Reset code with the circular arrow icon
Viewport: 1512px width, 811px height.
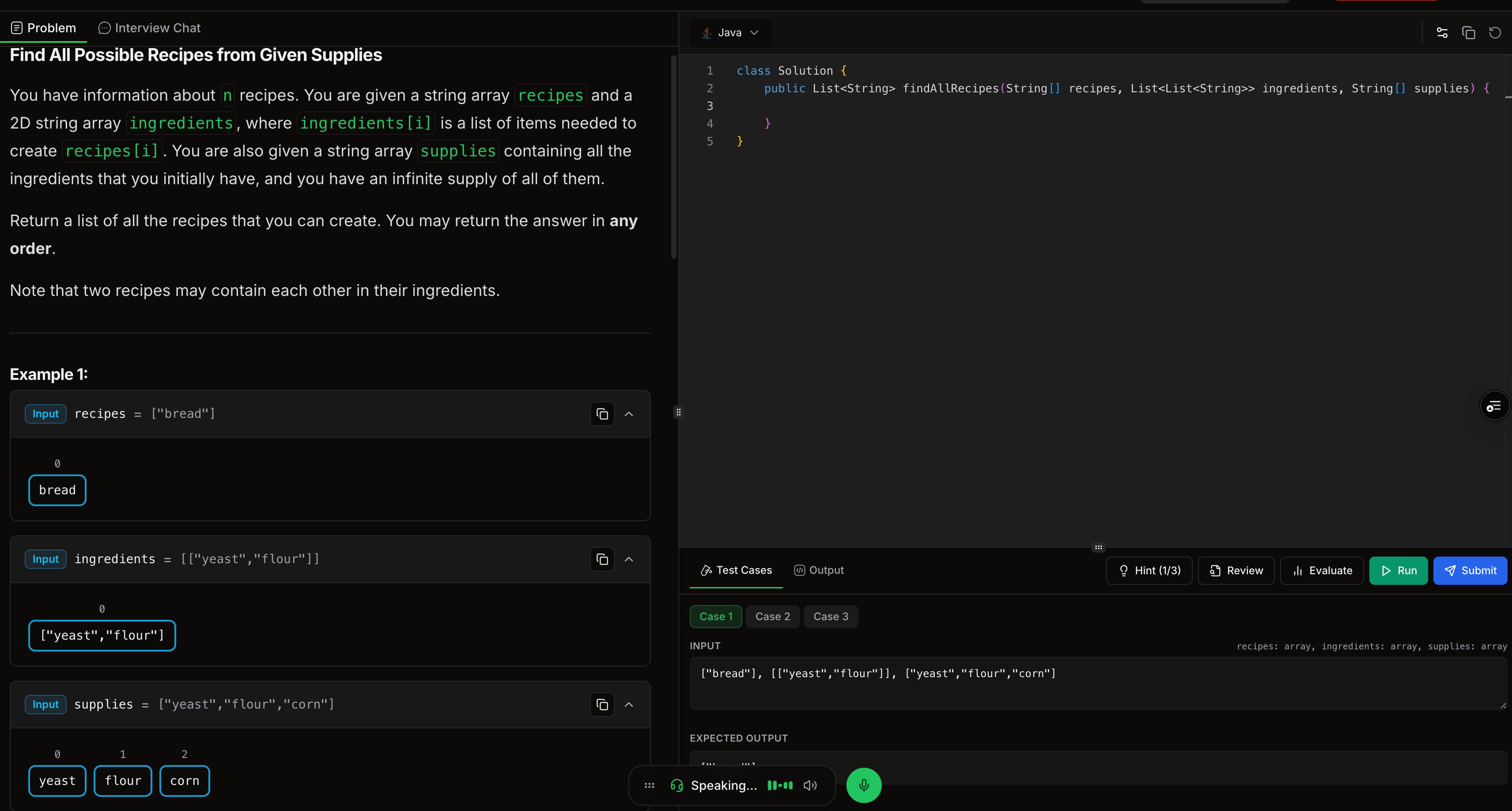(x=1494, y=33)
